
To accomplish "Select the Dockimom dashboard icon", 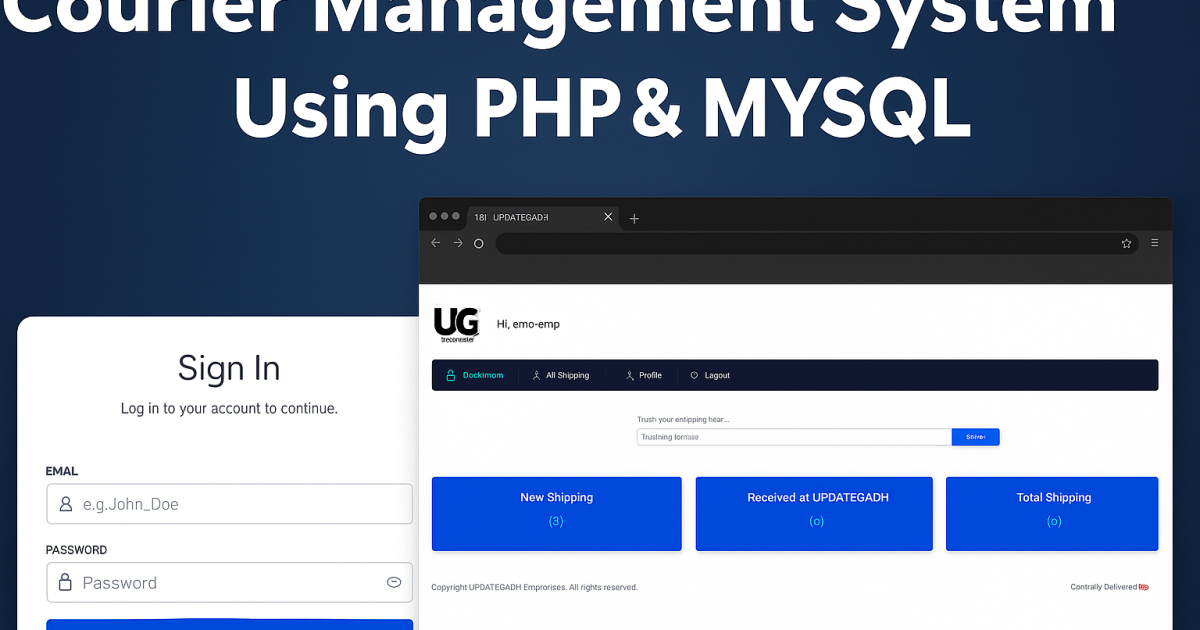I will click(x=449, y=374).
